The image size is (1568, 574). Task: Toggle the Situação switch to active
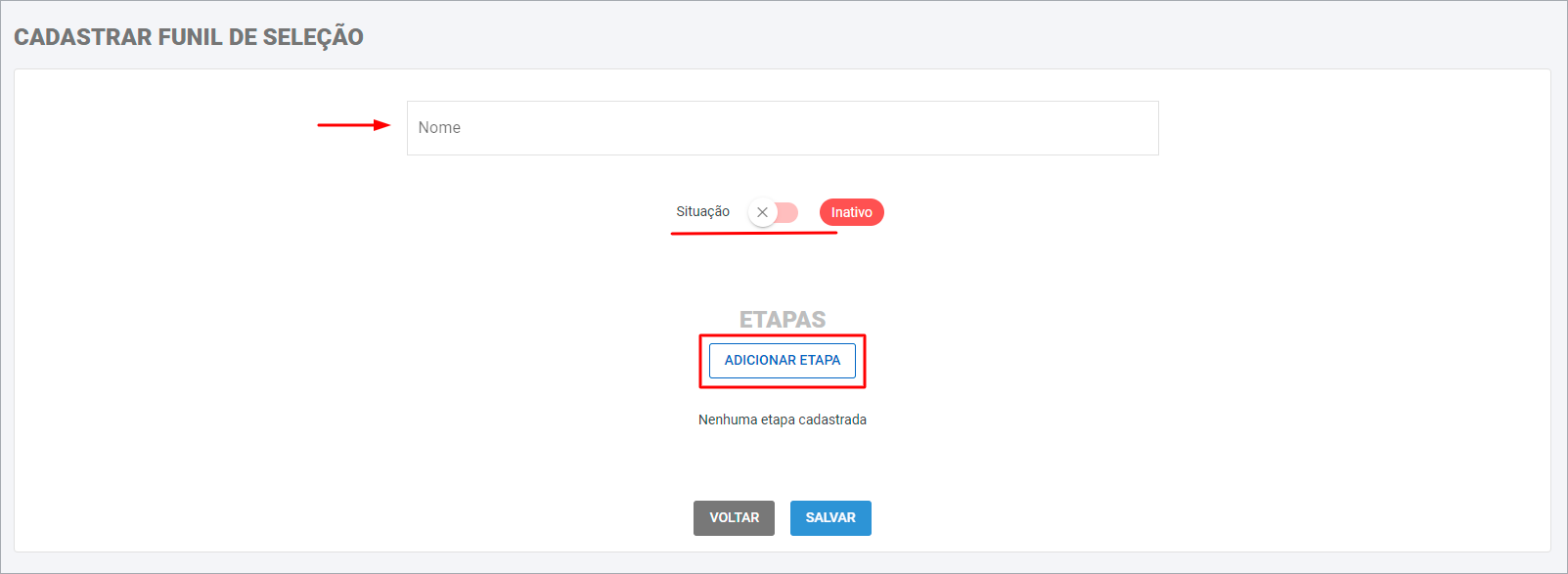coord(774,212)
